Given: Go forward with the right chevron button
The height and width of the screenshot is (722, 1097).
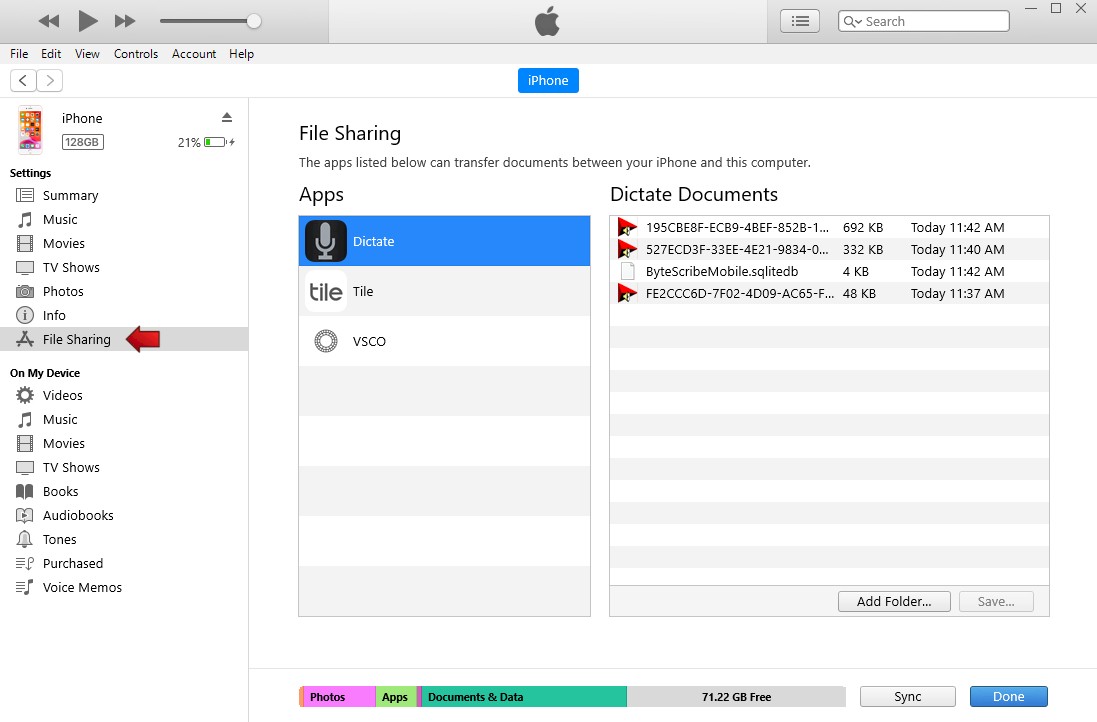Looking at the screenshot, I should coord(50,80).
